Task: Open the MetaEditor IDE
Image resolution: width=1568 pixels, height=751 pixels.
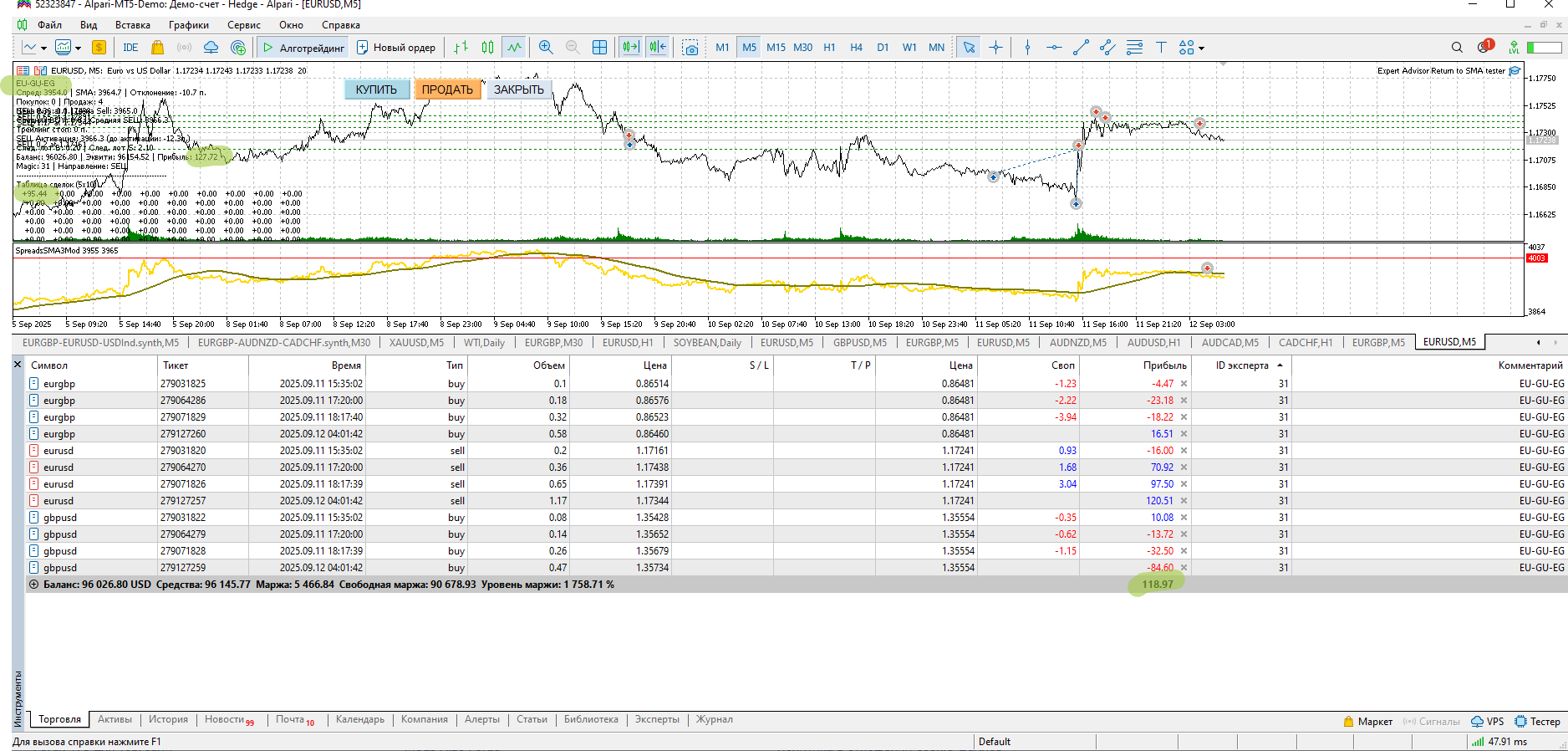Action: [x=130, y=48]
